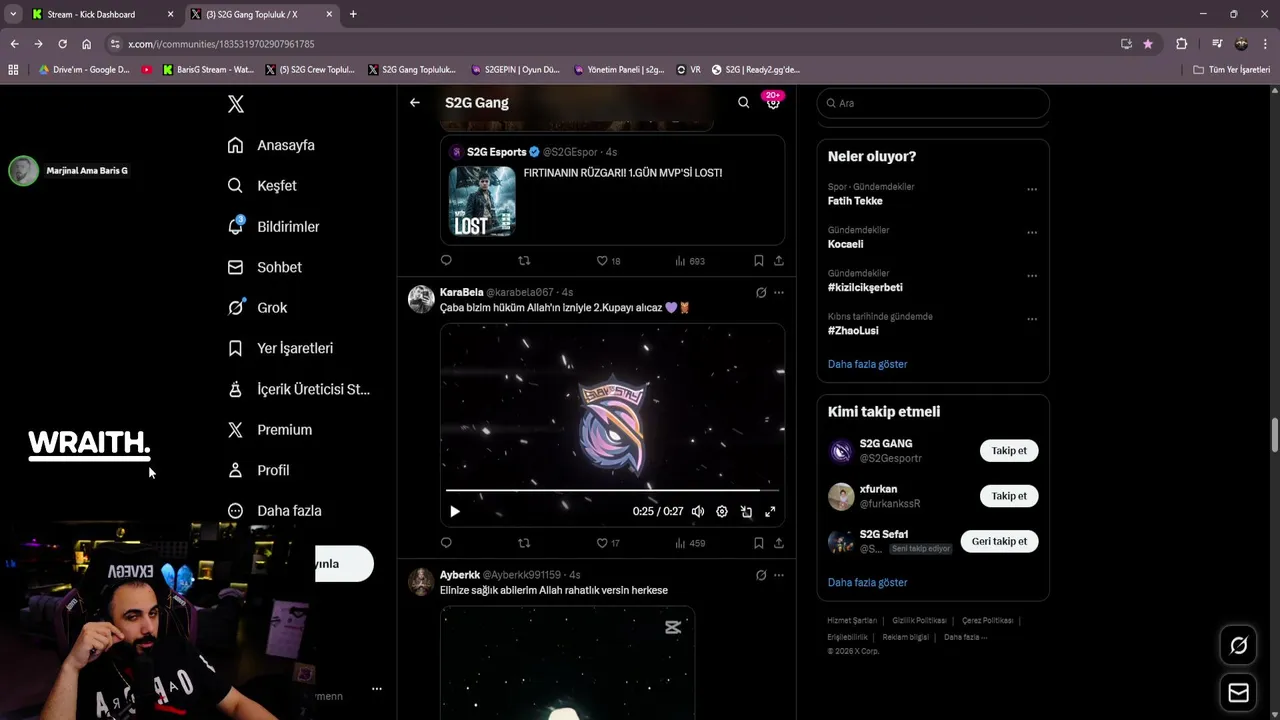Share the S2G Esports LOST post
Screen dimensions: 1280x720
coord(778,260)
